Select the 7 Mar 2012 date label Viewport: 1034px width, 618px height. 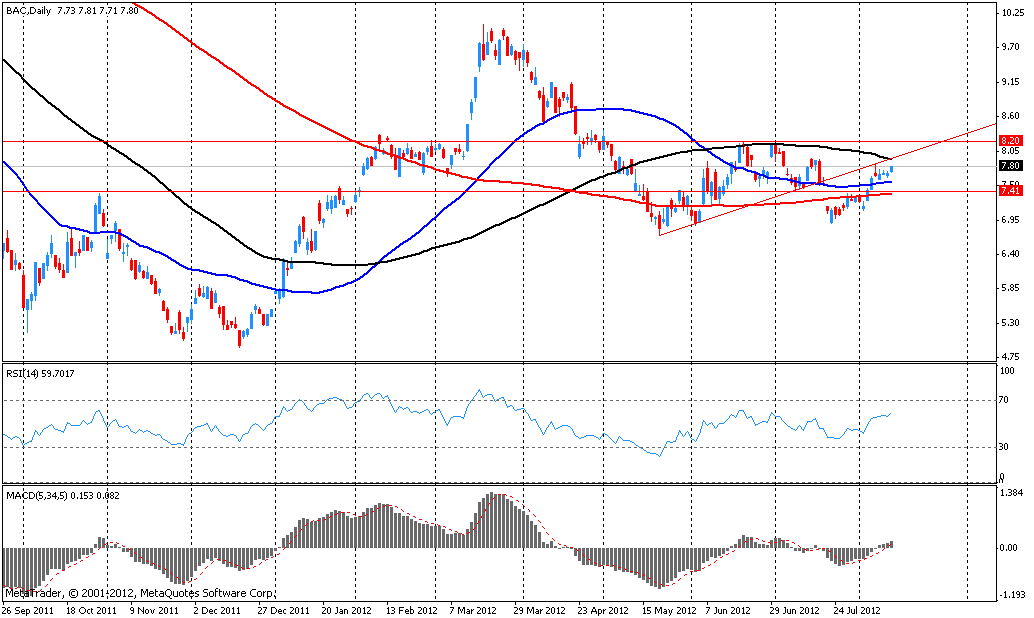(473, 609)
